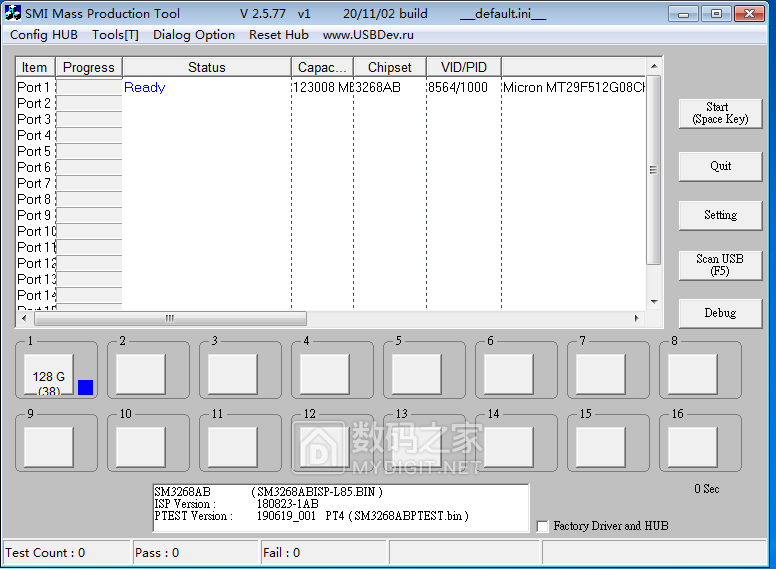
Task: Click the SMI app icon in title bar
Action: 13,13
